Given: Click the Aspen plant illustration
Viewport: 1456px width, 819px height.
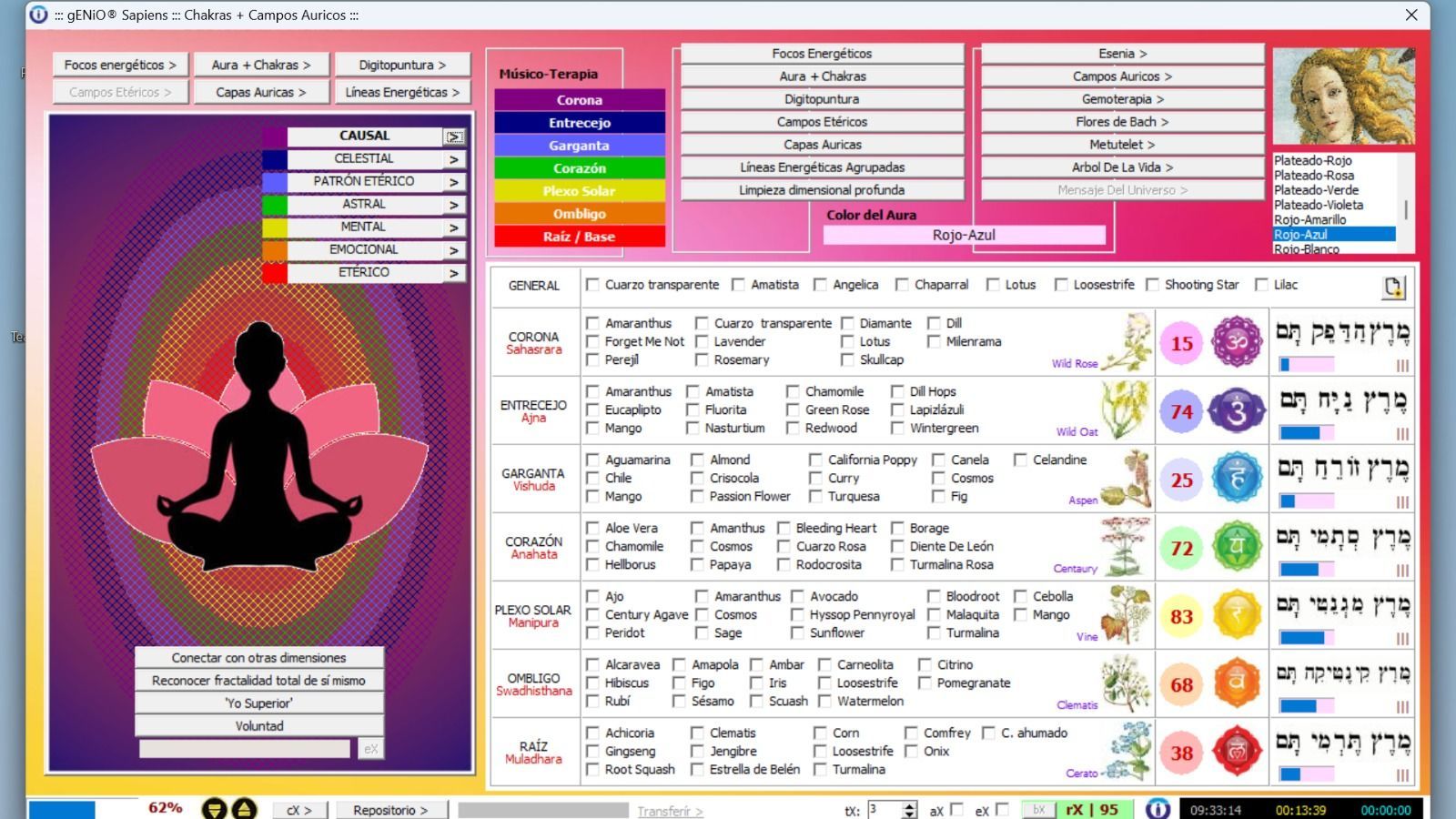Looking at the screenshot, I should [x=1127, y=478].
